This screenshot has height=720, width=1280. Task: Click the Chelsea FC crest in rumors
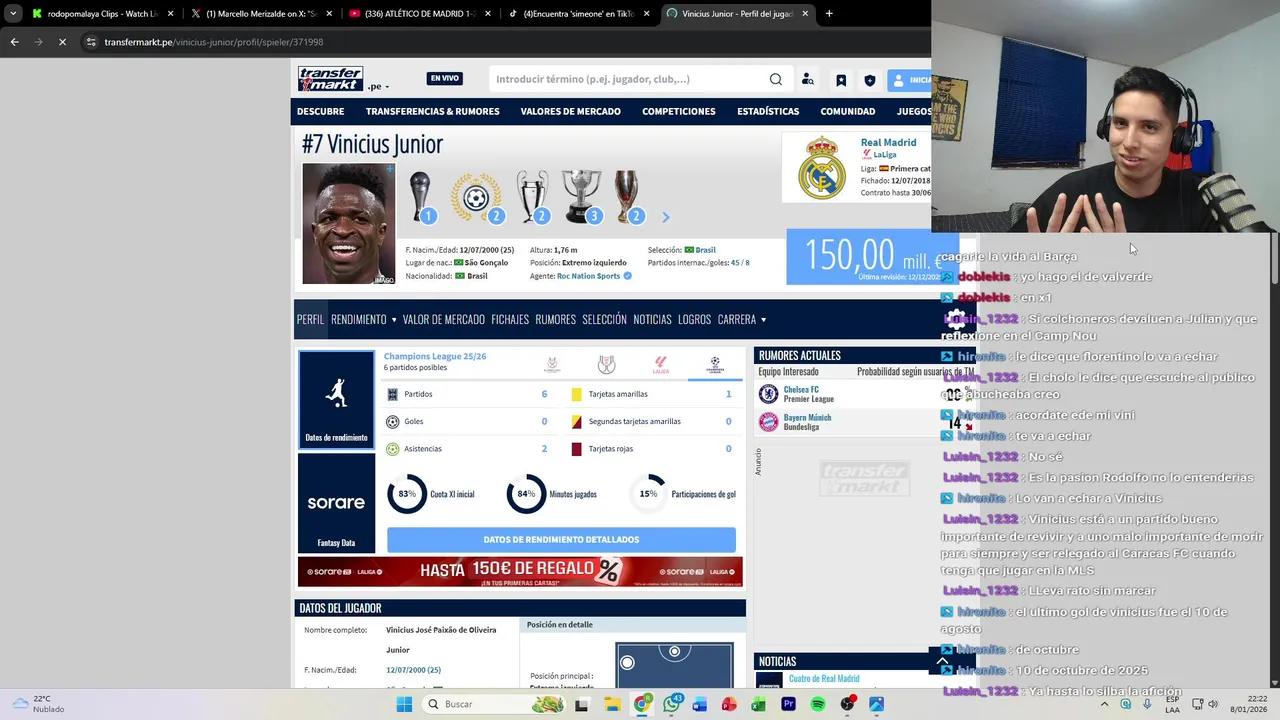click(x=768, y=394)
